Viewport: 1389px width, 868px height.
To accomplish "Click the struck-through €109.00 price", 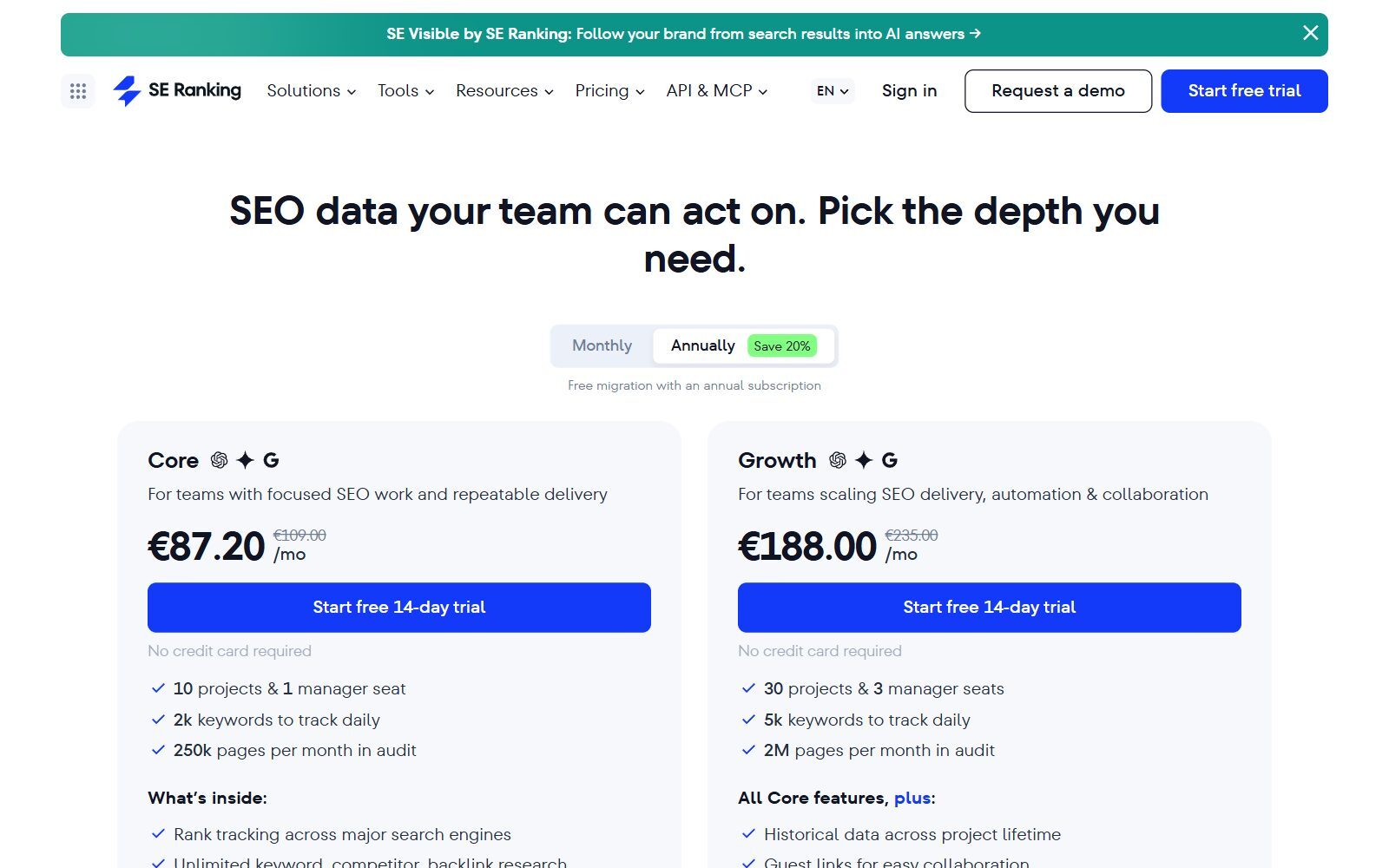I will (x=300, y=536).
